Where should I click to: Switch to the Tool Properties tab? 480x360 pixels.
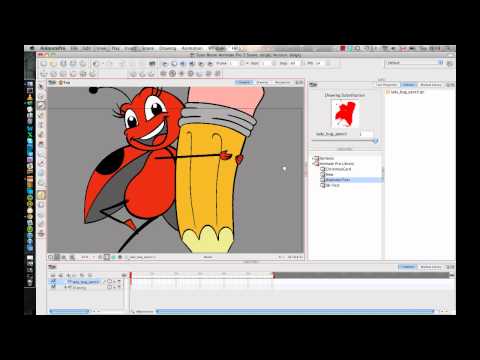[387, 85]
